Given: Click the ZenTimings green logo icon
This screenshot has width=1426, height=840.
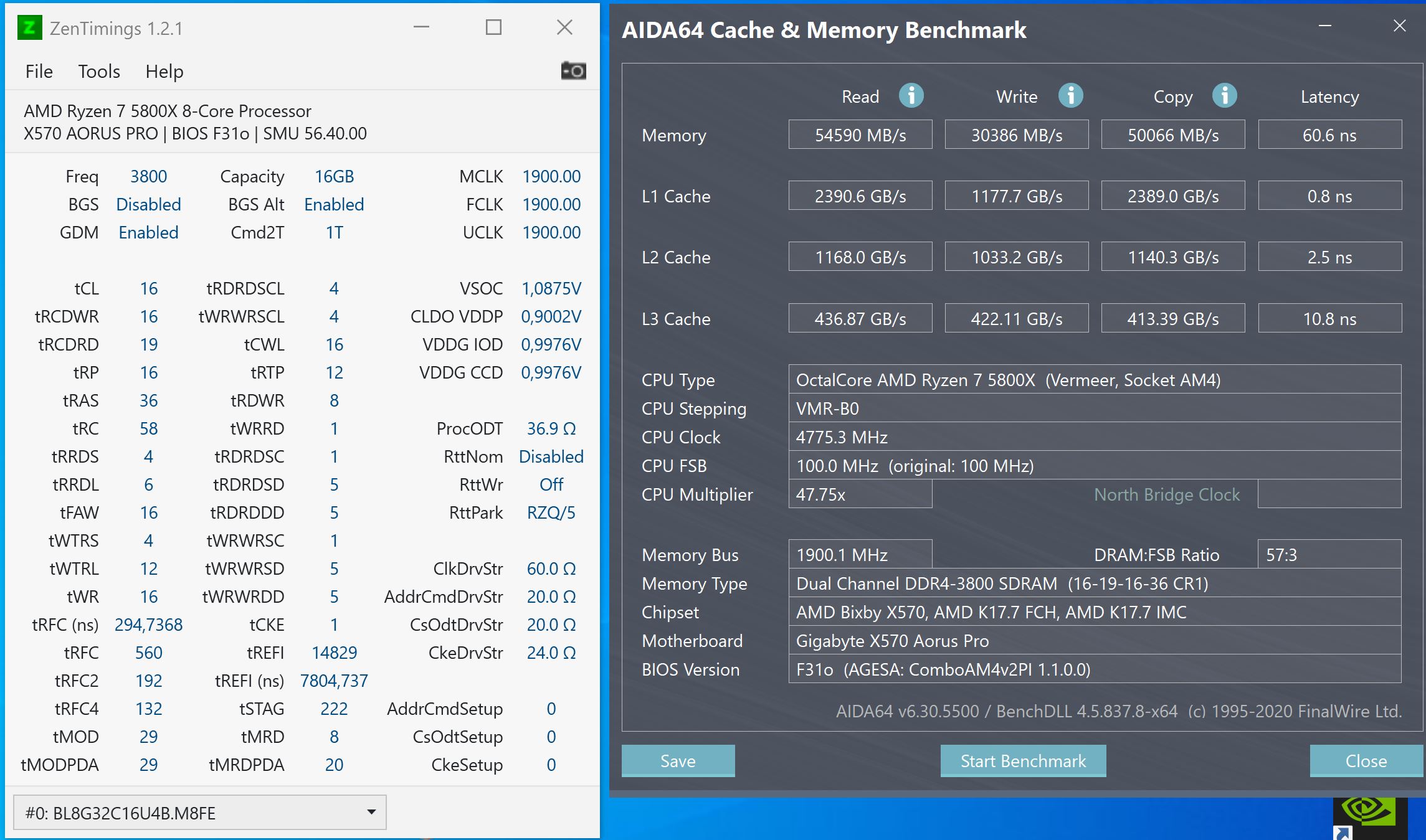Looking at the screenshot, I should pyautogui.click(x=29, y=28).
